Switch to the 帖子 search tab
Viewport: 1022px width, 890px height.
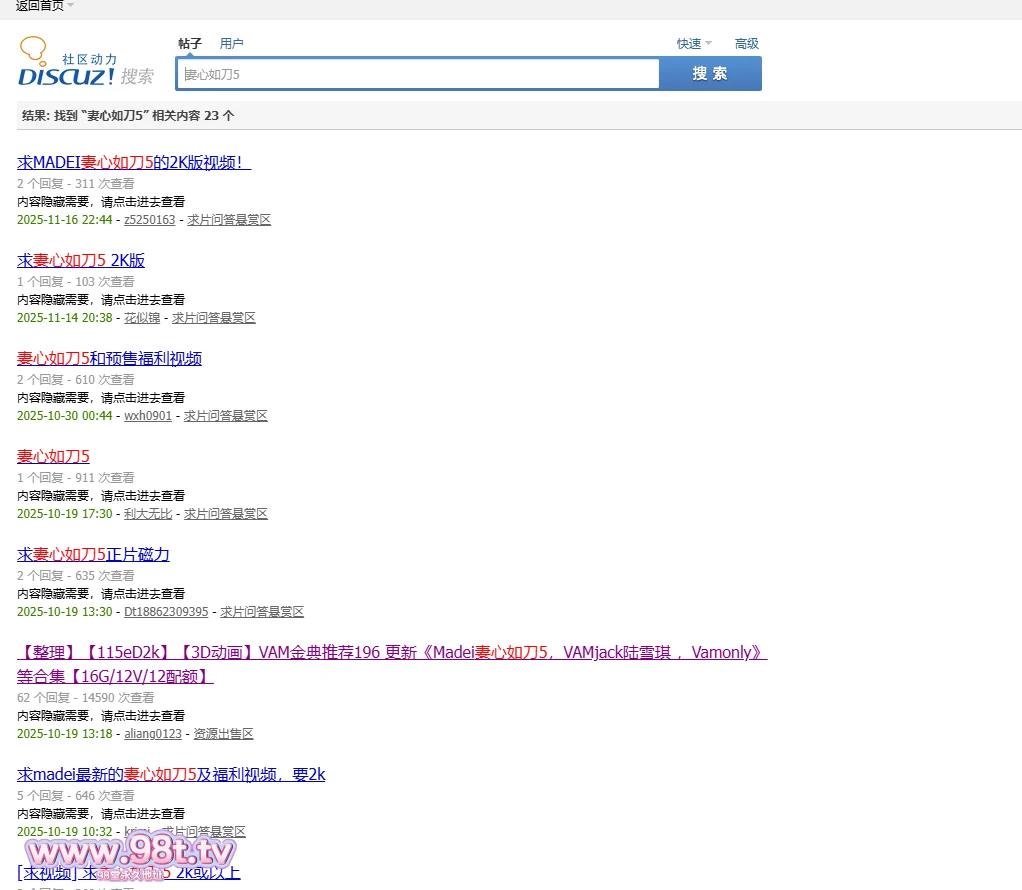click(190, 44)
